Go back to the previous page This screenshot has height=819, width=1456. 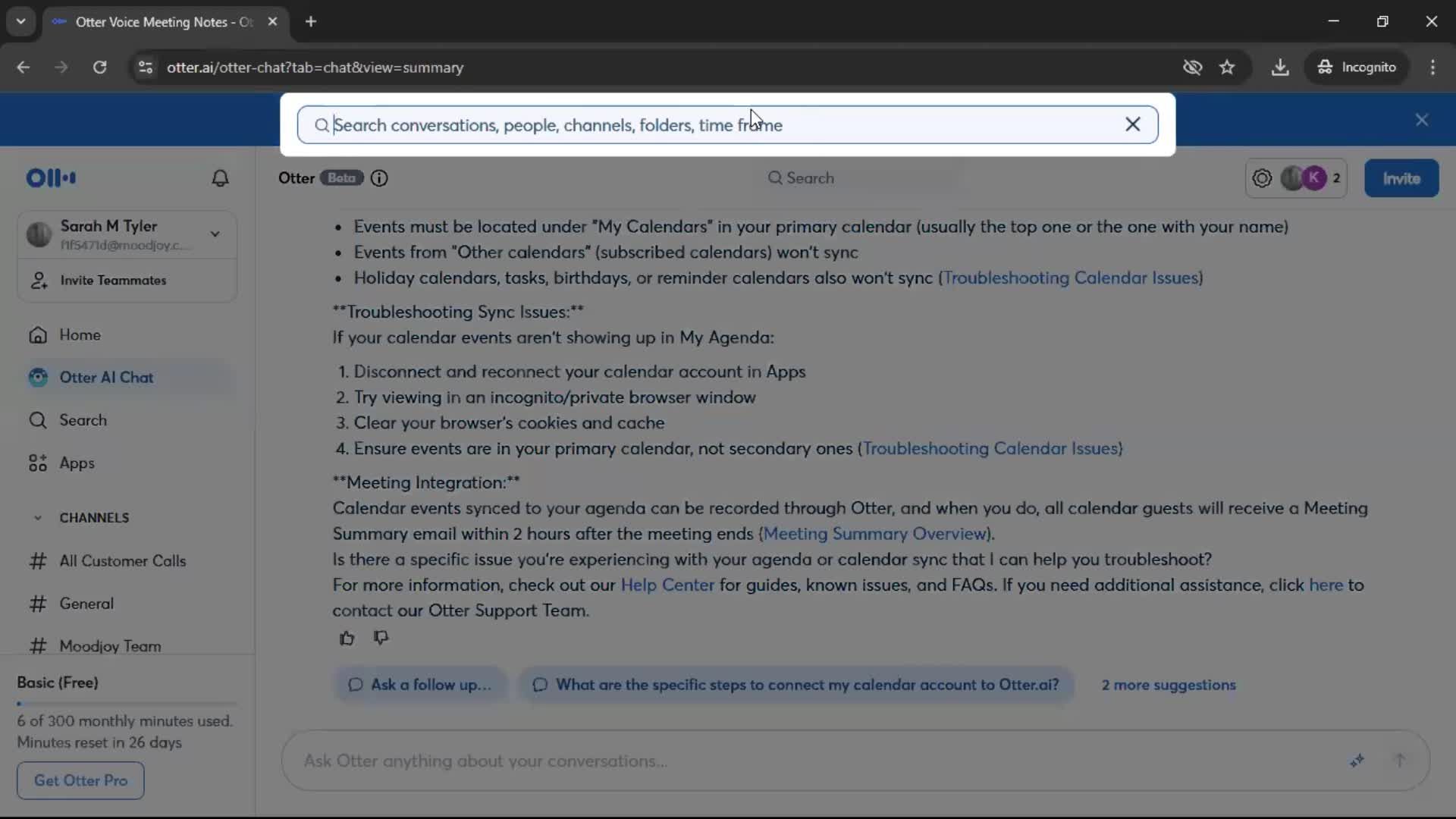23,67
